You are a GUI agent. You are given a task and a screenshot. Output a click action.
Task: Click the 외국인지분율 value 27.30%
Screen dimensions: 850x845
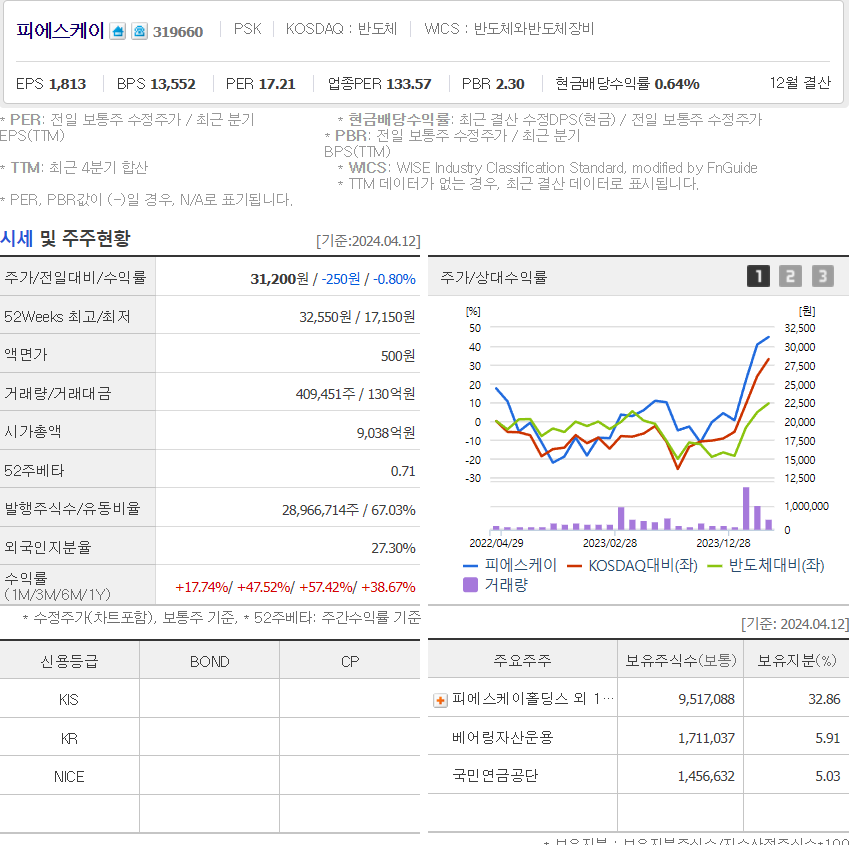pyautogui.click(x=393, y=548)
